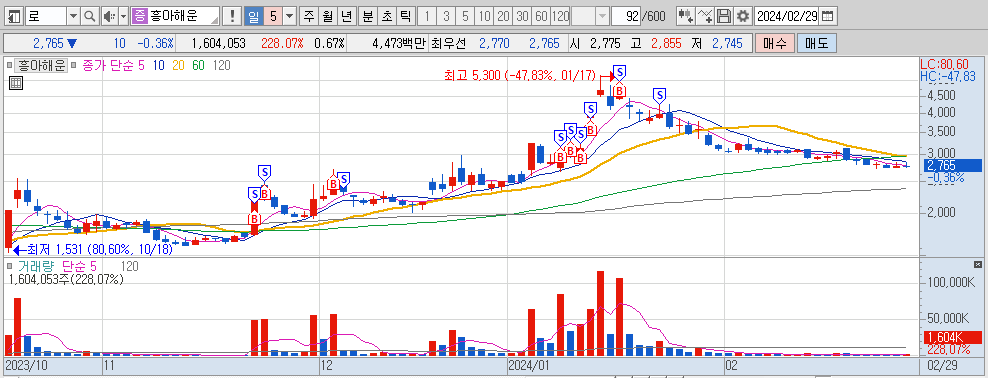988x378 pixels.
Task: Click the '종가 단순' moving average label
Action: pyautogui.click(x=109, y=65)
